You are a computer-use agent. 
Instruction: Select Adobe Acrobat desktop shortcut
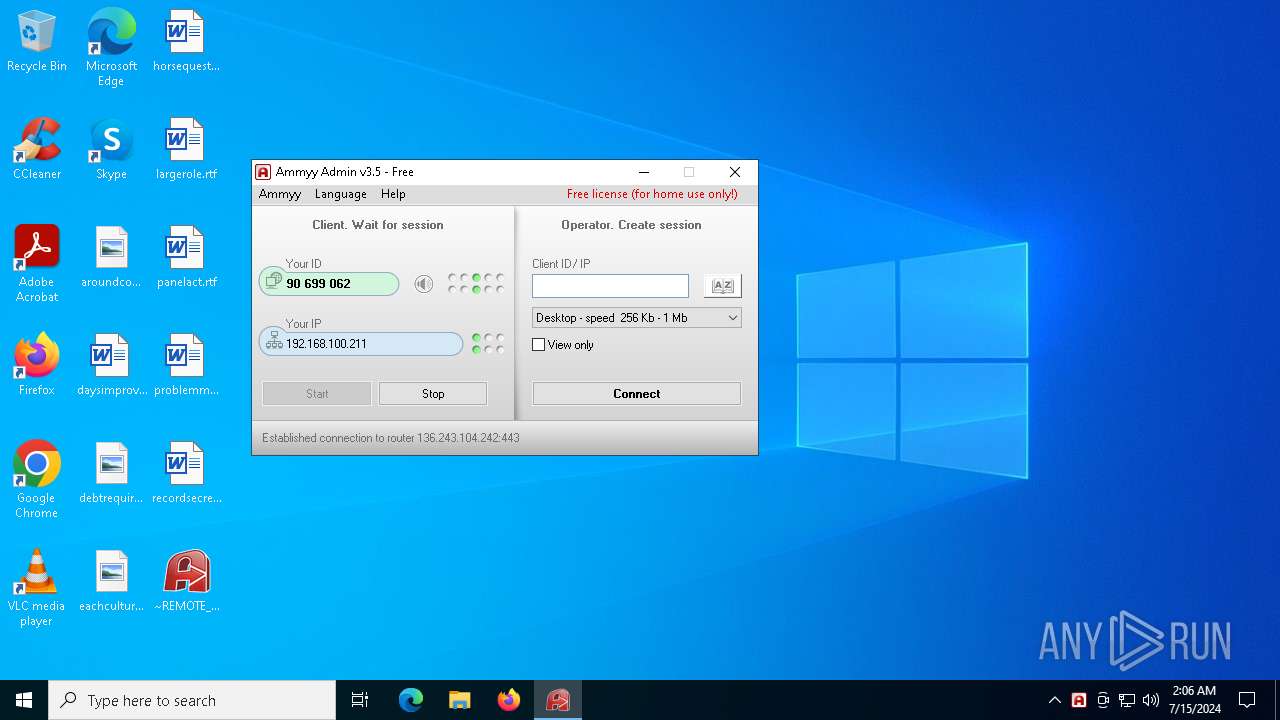(37, 264)
